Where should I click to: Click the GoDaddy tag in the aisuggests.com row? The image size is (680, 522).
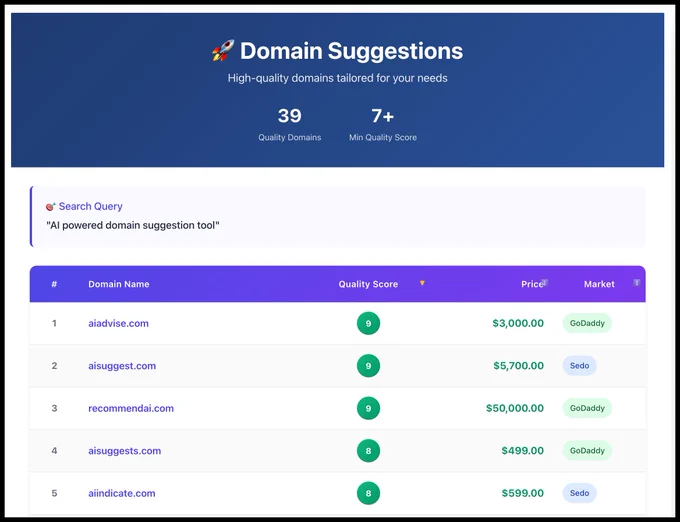tap(587, 451)
